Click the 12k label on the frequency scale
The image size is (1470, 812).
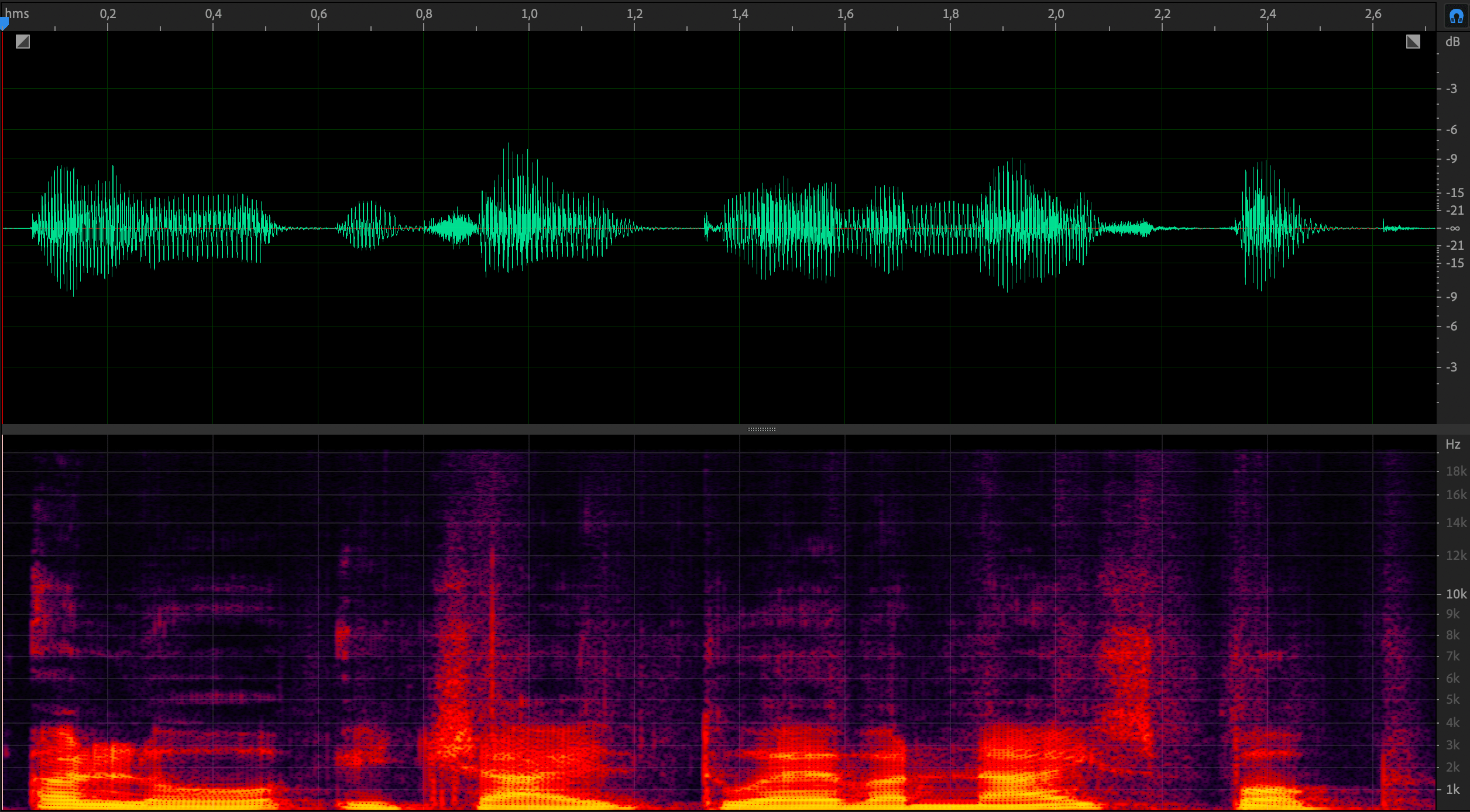[x=1456, y=555]
